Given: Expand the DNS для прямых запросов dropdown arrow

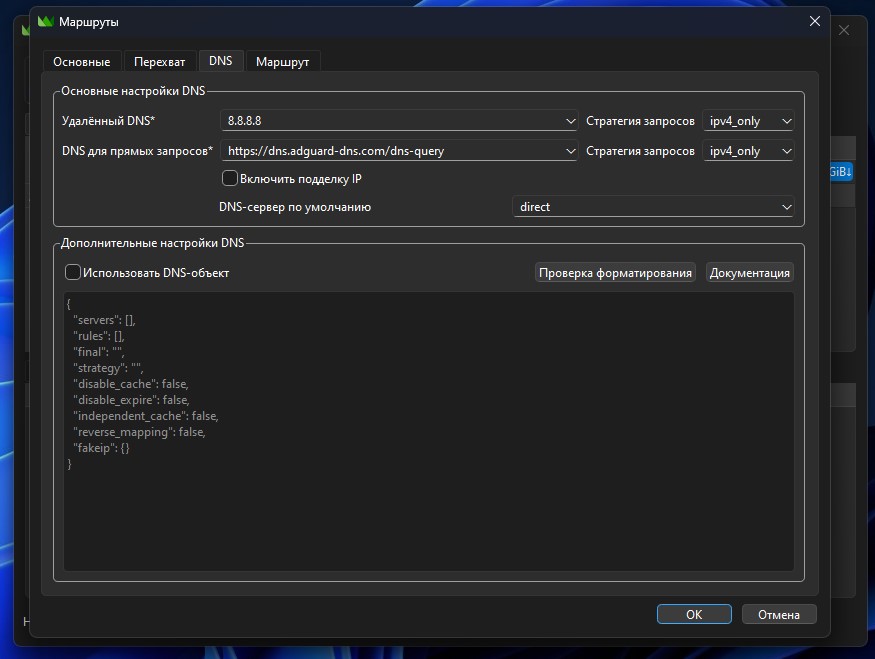Looking at the screenshot, I should [x=570, y=151].
